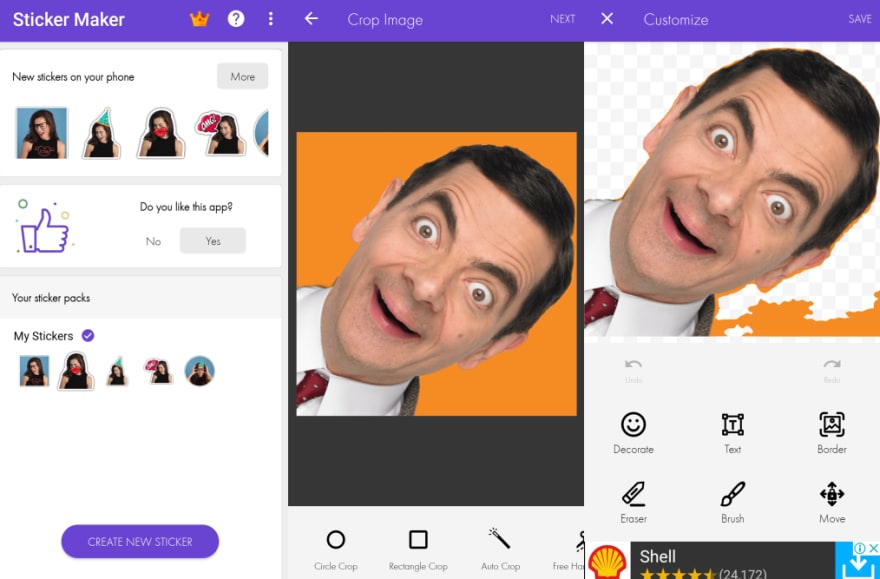Go back from Crop Image screen
The image size is (880, 579).
[x=311, y=19]
